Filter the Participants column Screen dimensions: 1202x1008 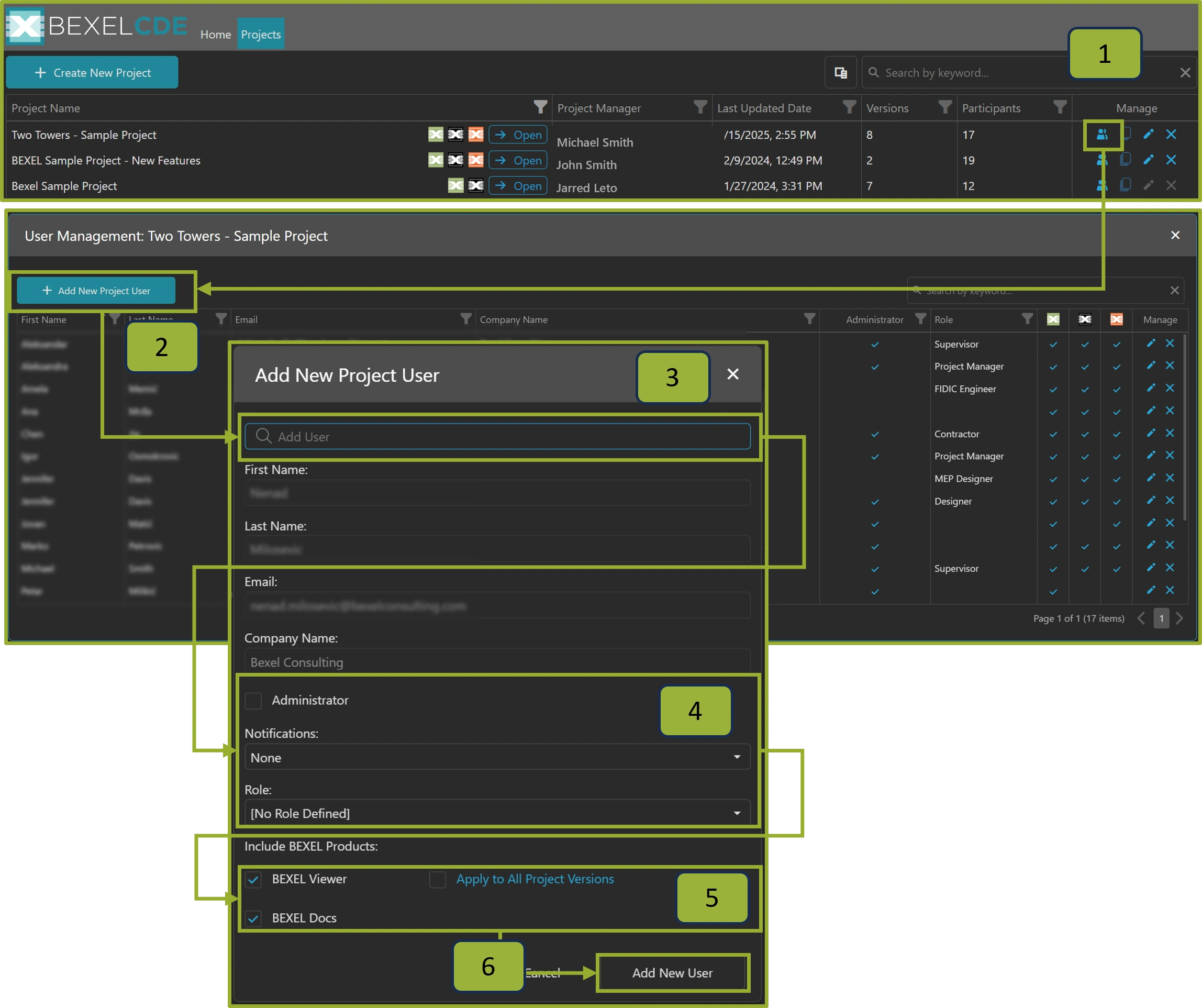click(x=1060, y=107)
